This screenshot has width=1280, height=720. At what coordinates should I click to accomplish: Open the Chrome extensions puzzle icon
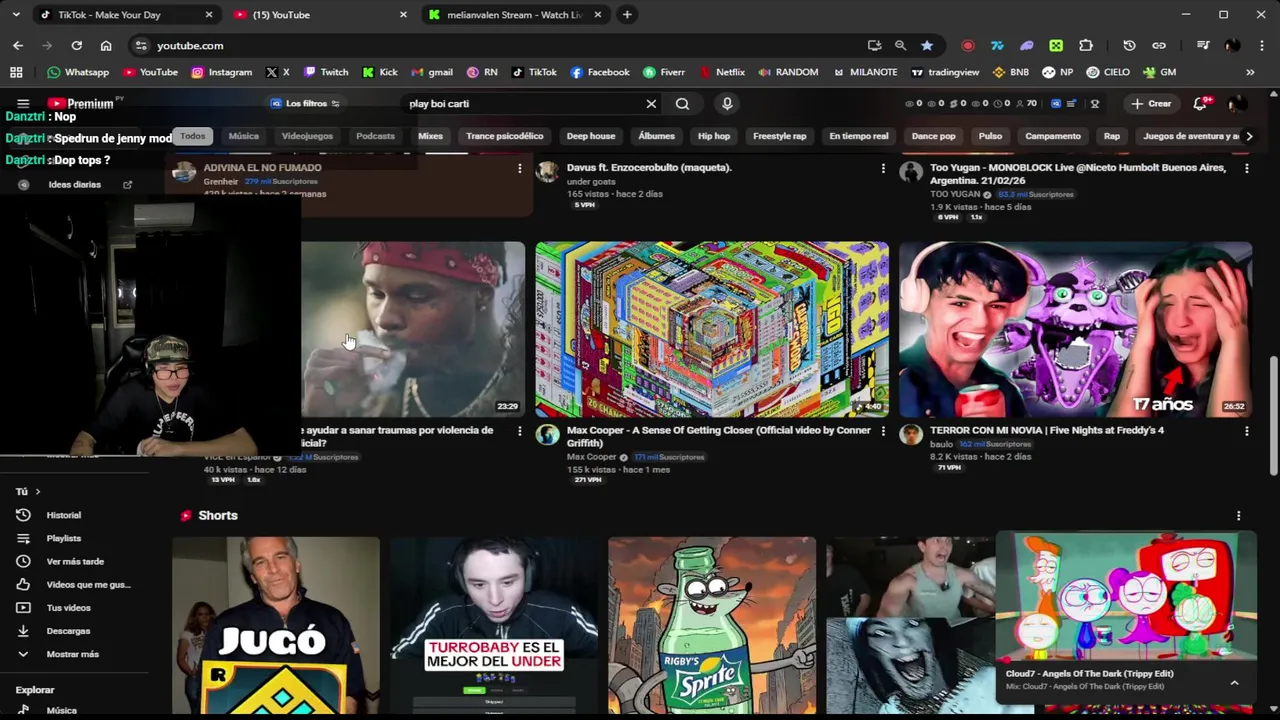pos(1086,45)
